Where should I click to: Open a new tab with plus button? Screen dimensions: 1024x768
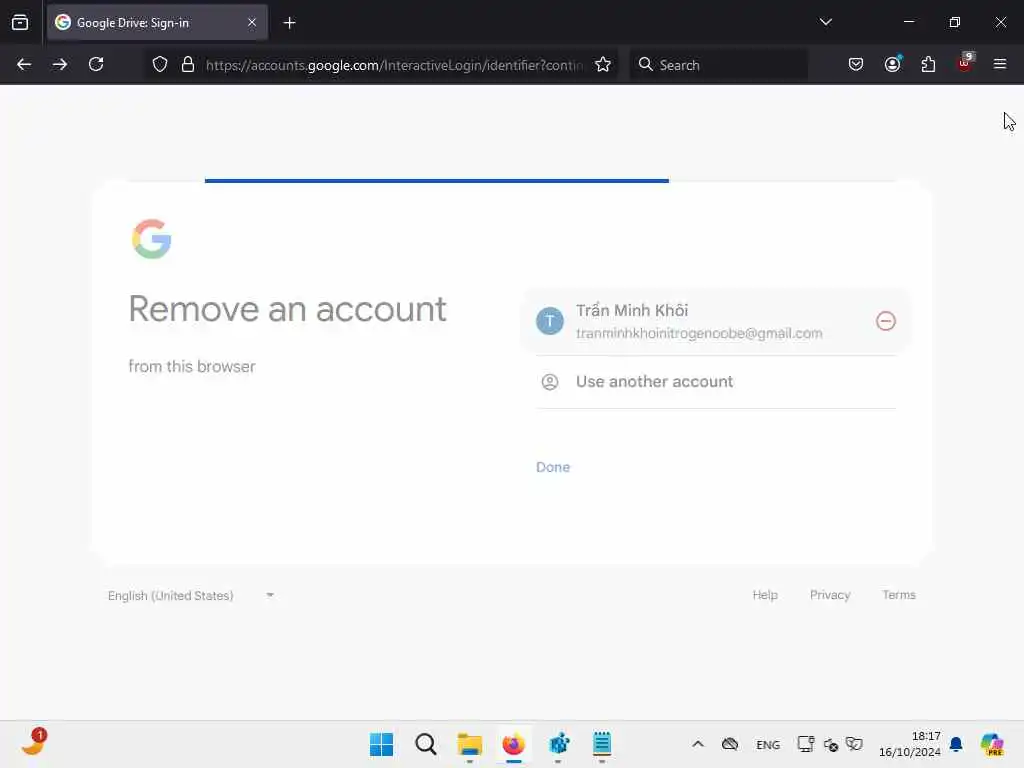pos(289,23)
